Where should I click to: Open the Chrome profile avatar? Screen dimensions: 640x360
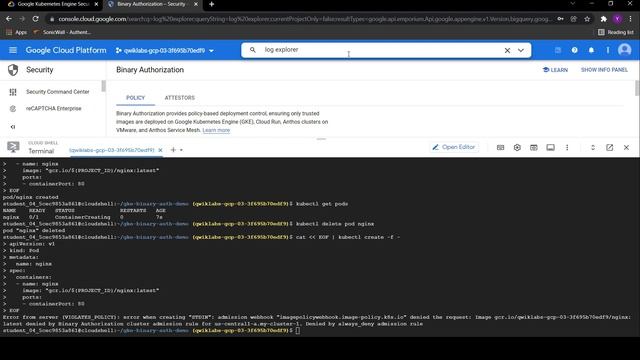[617, 19]
